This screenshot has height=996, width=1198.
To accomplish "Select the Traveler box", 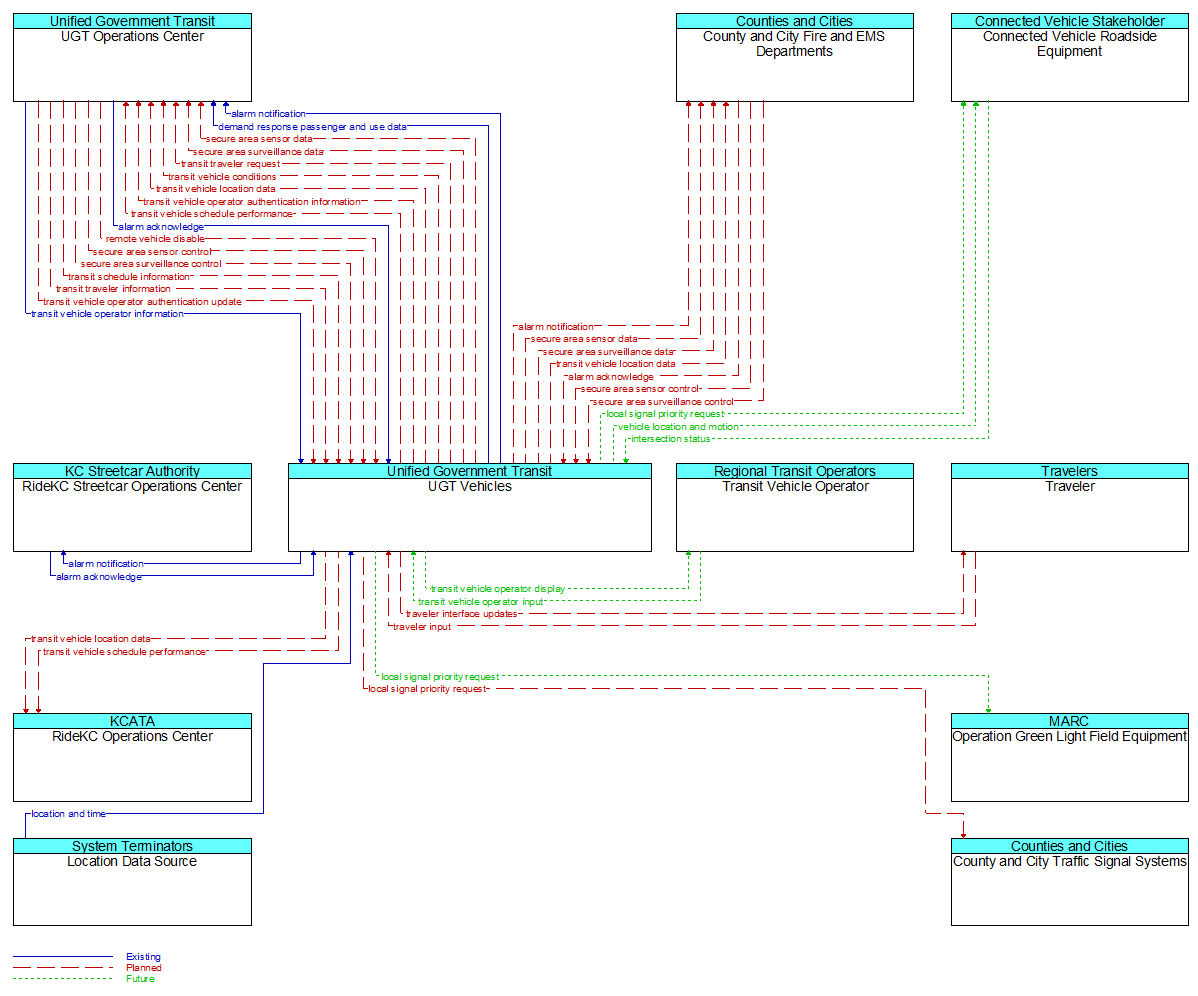I will [1070, 507].
